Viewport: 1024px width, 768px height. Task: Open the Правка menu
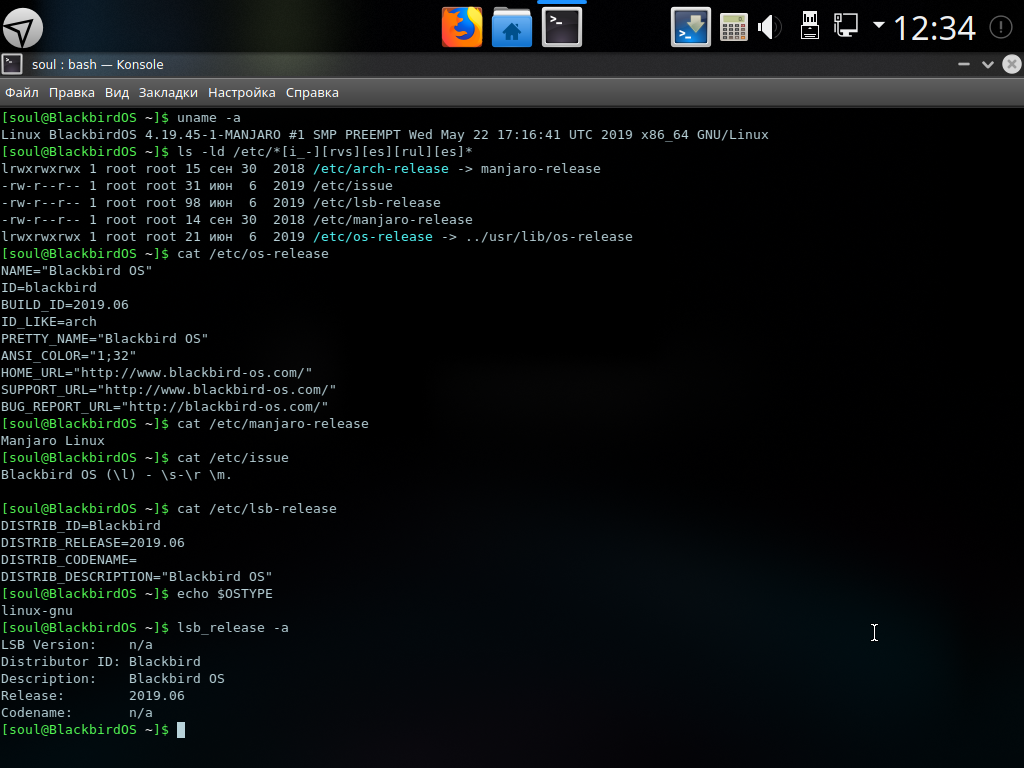pos(72,93)
